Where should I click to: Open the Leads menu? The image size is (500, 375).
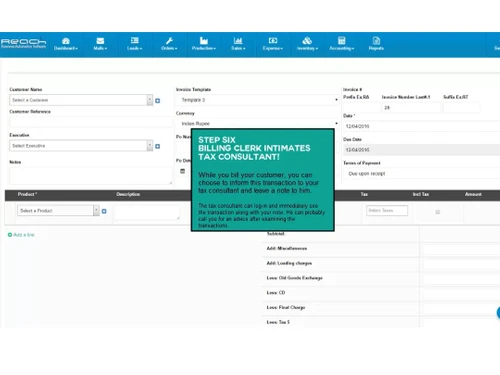coord(134,44)
